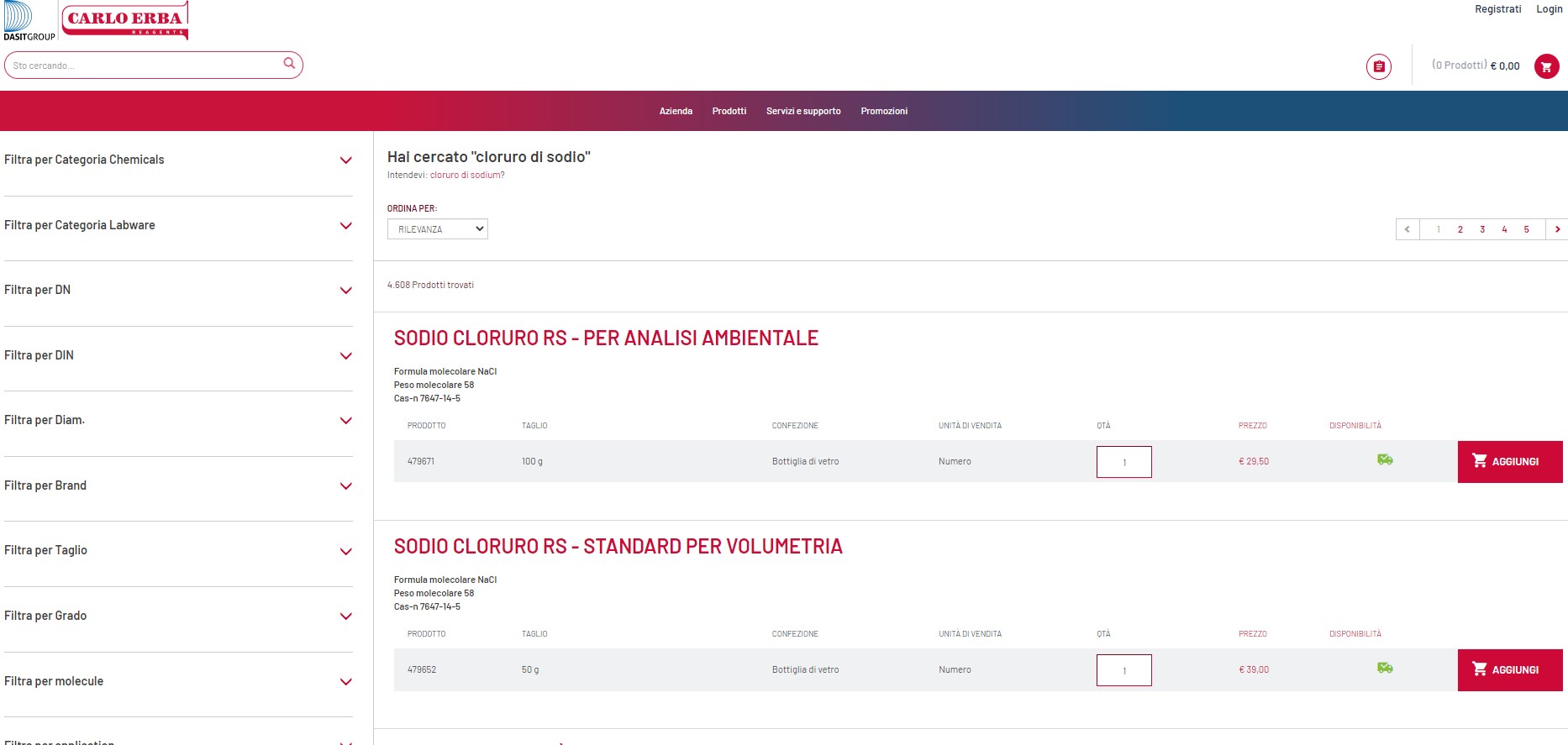Open the Promozioni menu item
This screenshot has height=745, width=1568.
[x=884, y=111]
